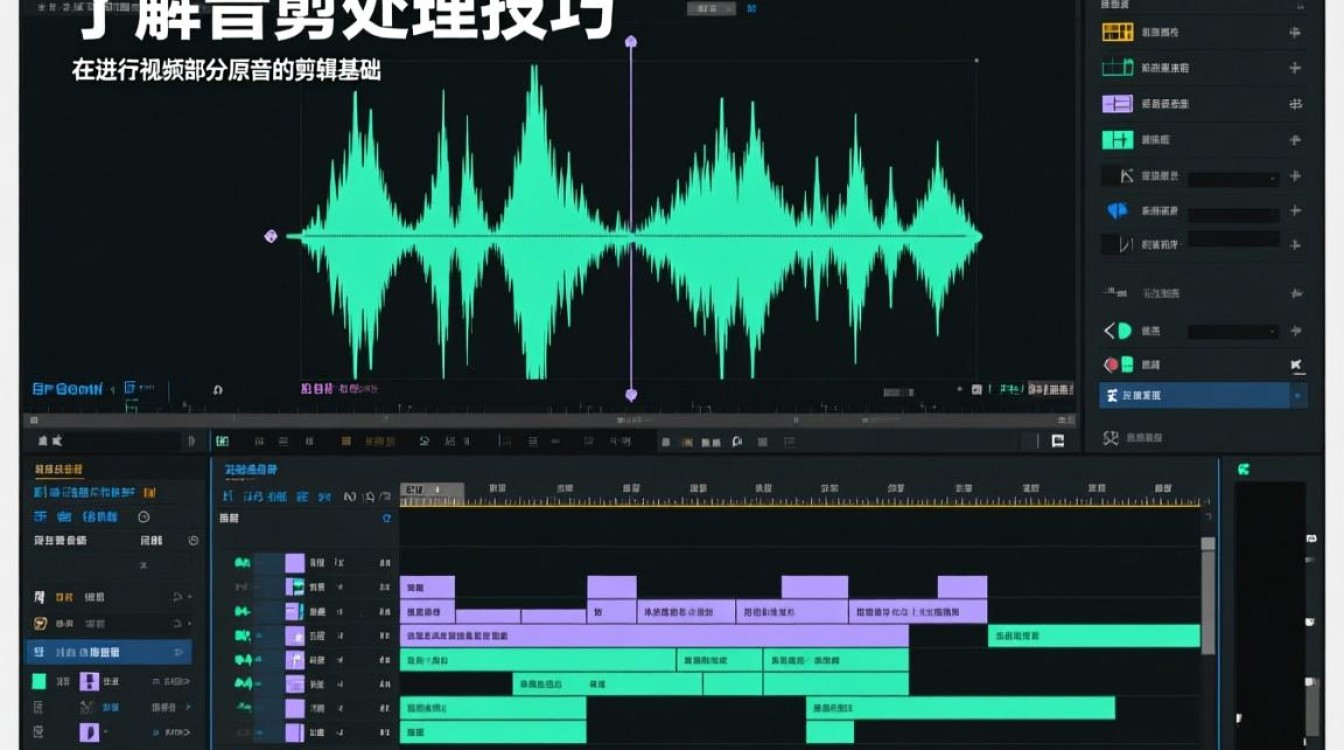Select the highlighted blue row in the effects panel
Viewport: 1344px width, 750px height.
pyautogui.click(x=1204, y=396)
